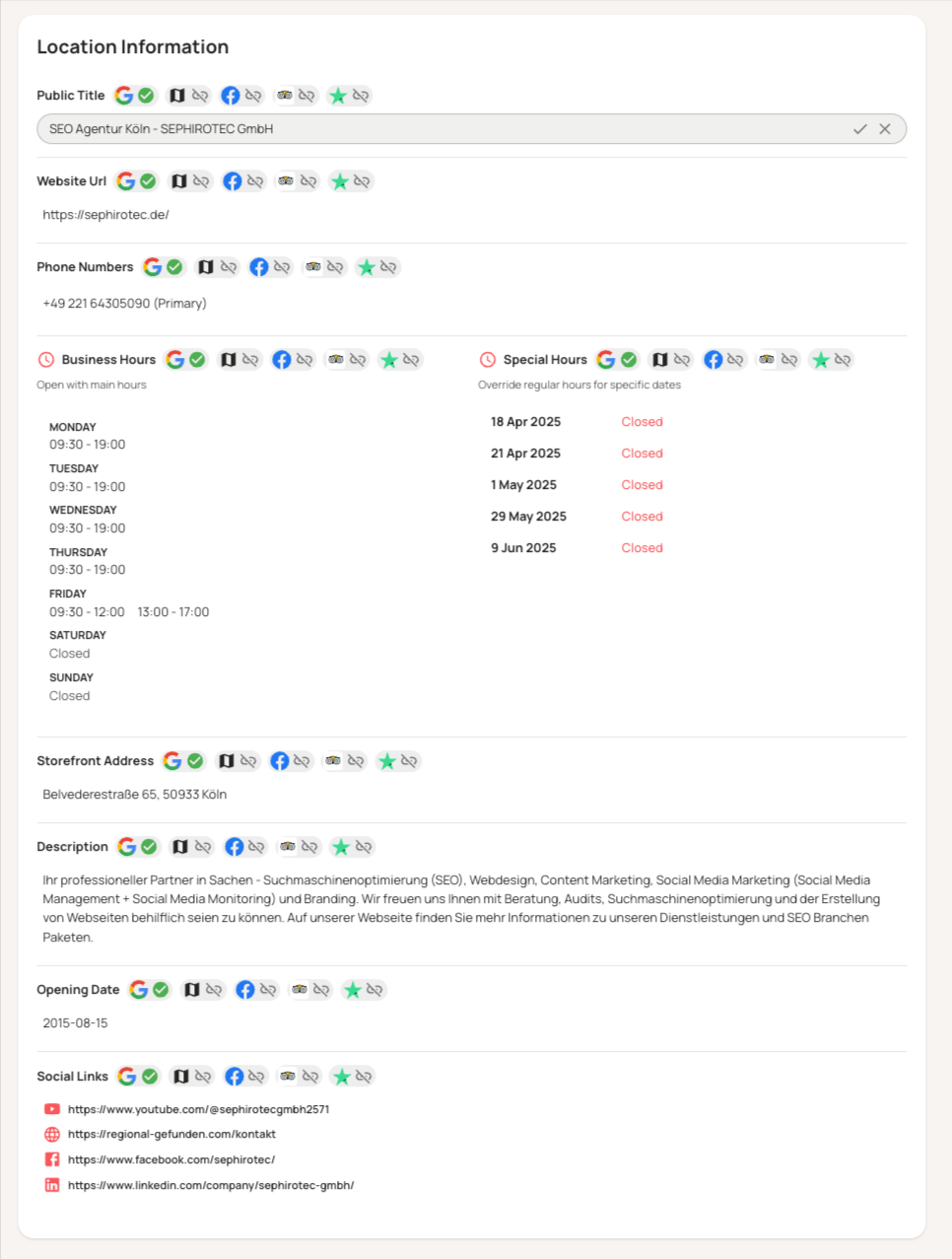952x1259 pixels.
Task: Click the Google icon beside Opening Date
Action: [139, 990]
